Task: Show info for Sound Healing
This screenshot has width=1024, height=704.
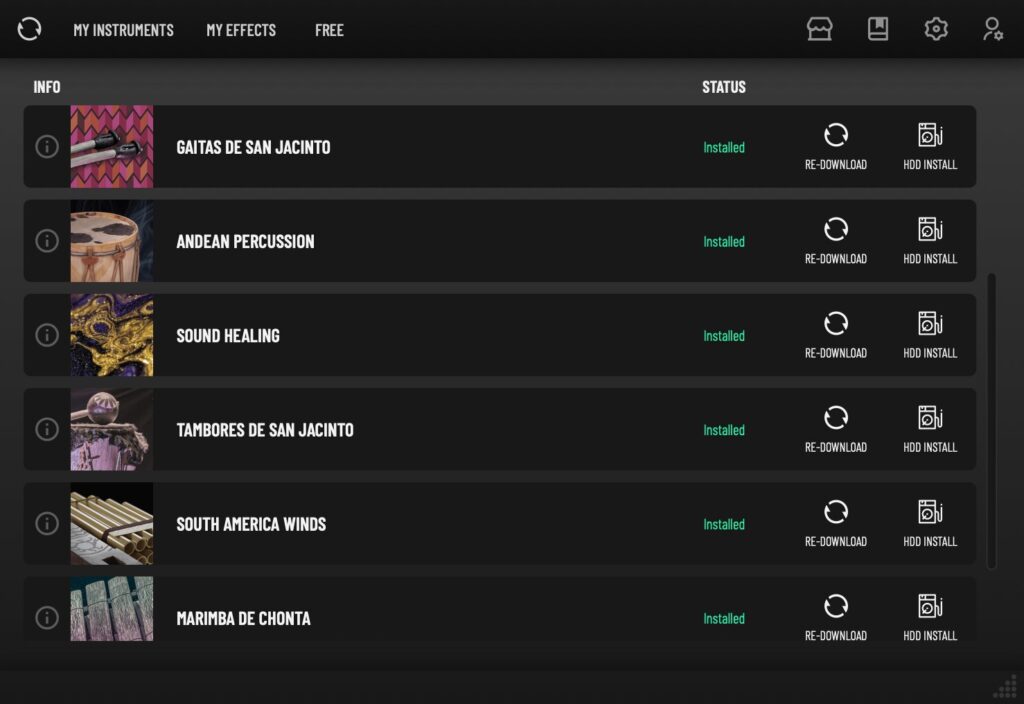Action: (x=46, y=335)
